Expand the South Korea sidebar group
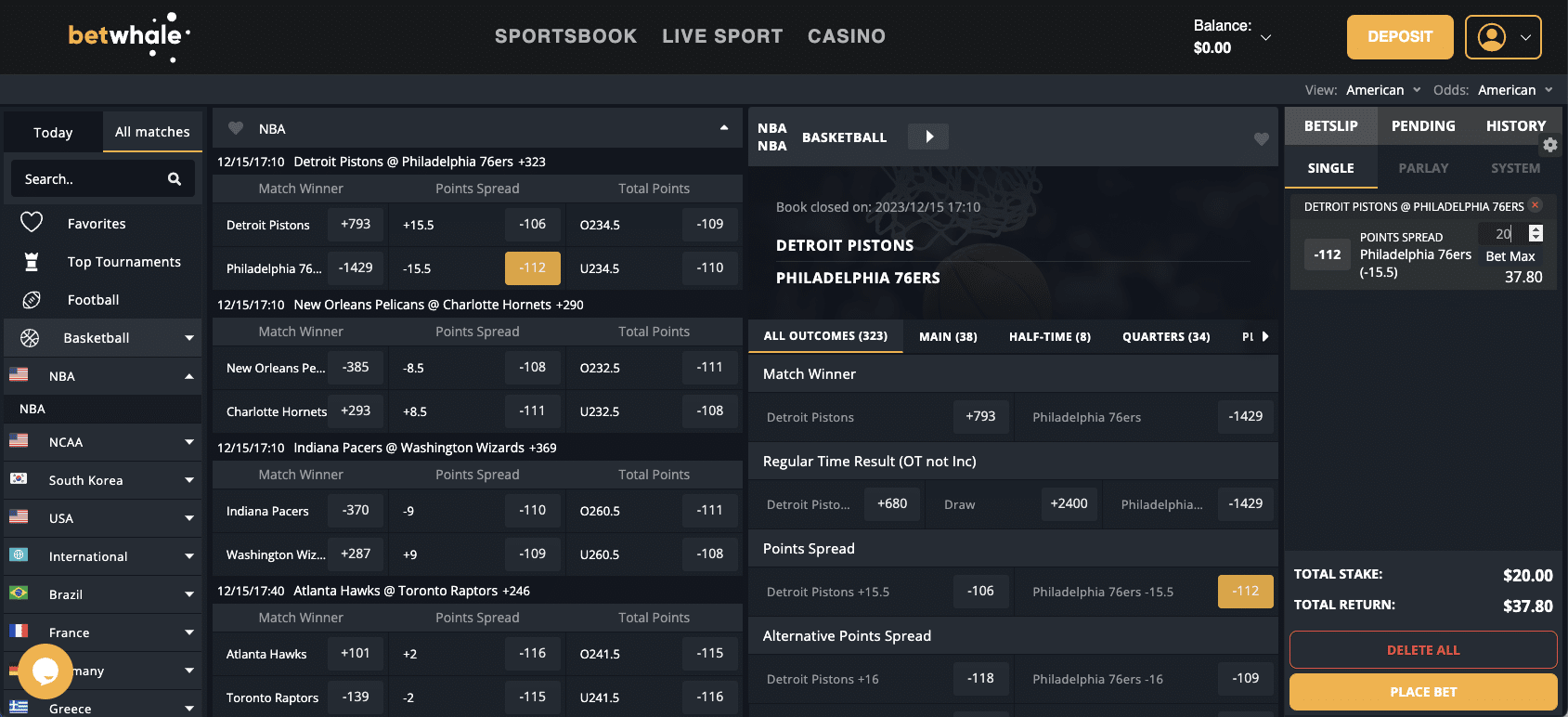Image resolution: width=1568 pixels, height=717 pixels. pyautogui.click(x=189, y=480)
